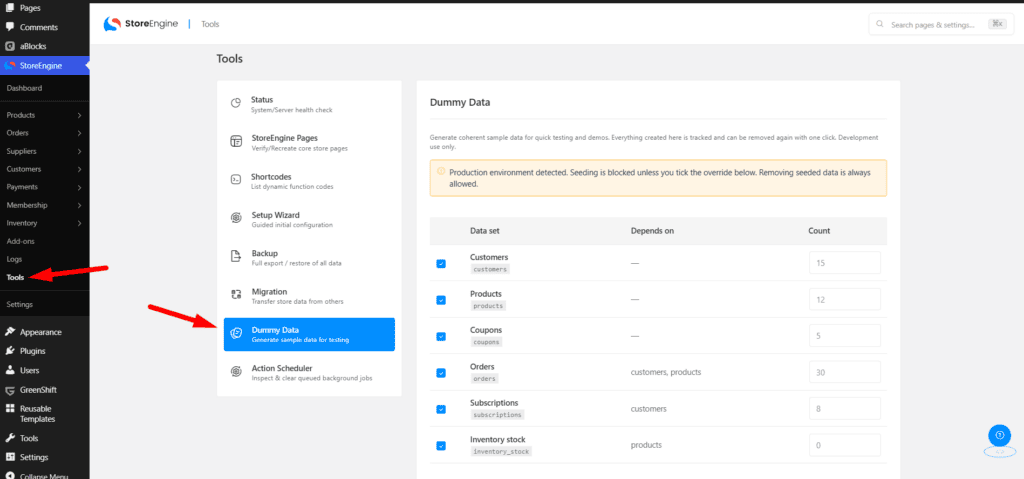Image resolution: width=1024 pixels, height=479 pixels.
Task: Click the warning icon in production notice
Action: (440, 171)
